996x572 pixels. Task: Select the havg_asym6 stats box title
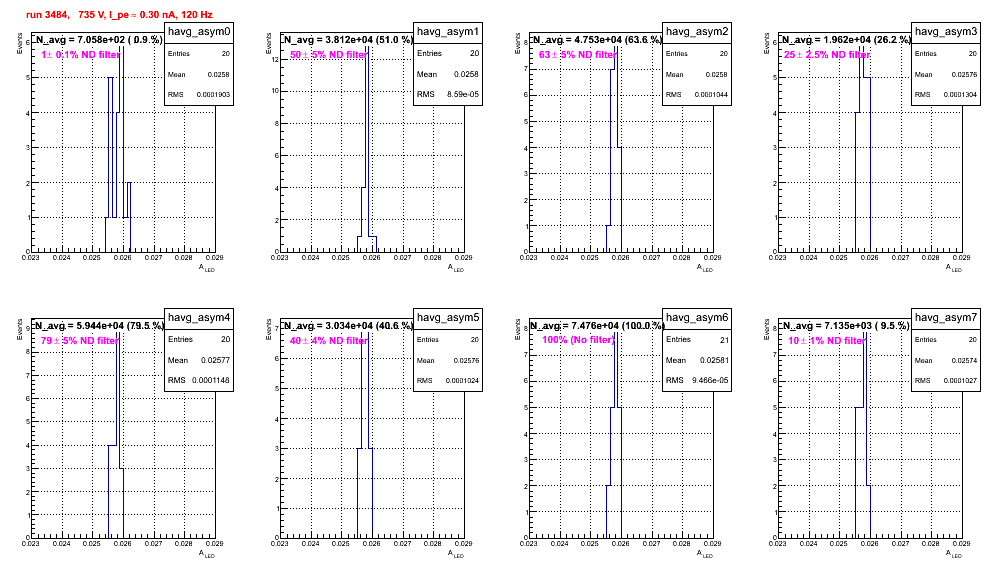pos(697,318)
